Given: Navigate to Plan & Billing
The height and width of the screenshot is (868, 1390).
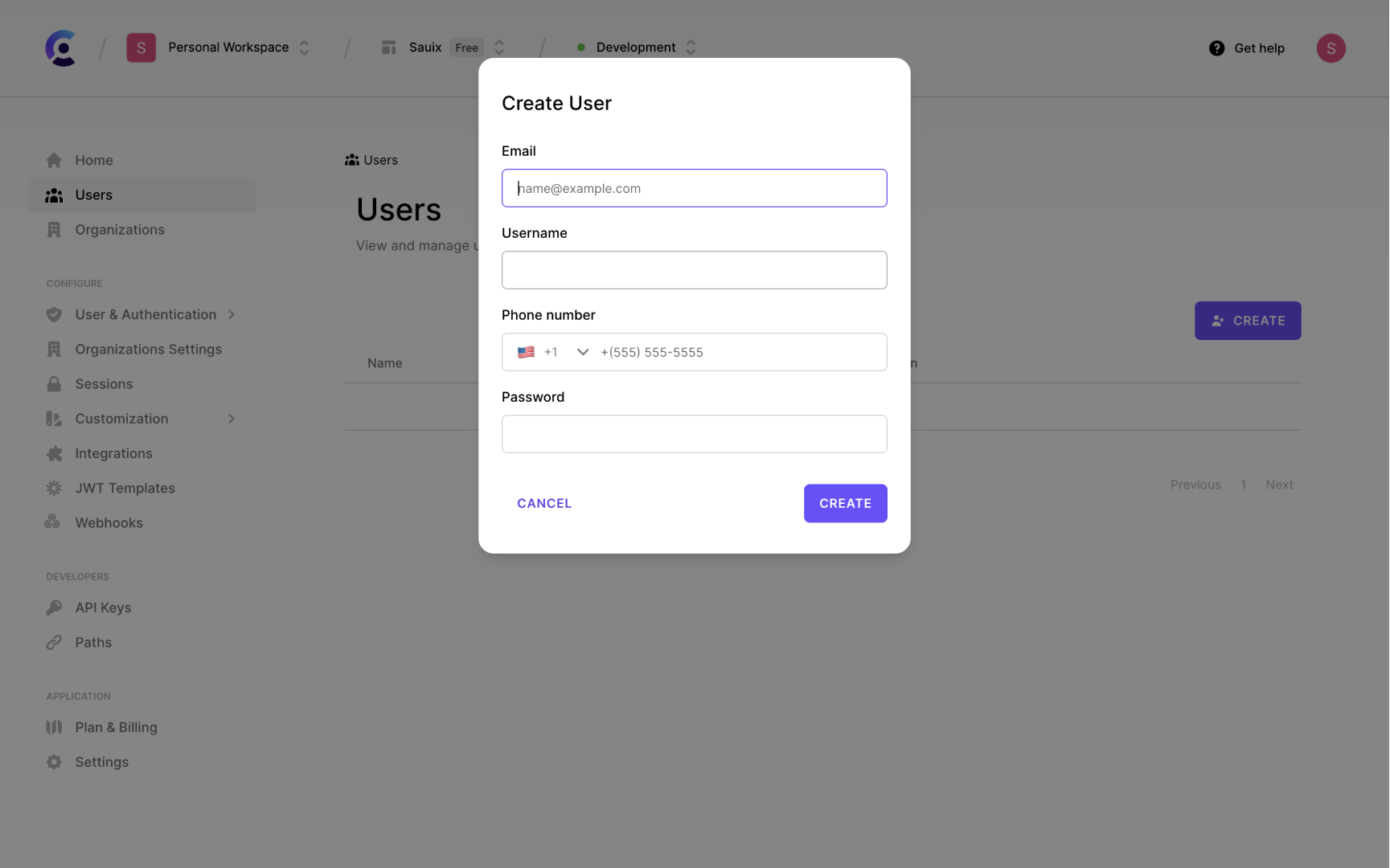Looking at the screenshot, I should [116, 727].
